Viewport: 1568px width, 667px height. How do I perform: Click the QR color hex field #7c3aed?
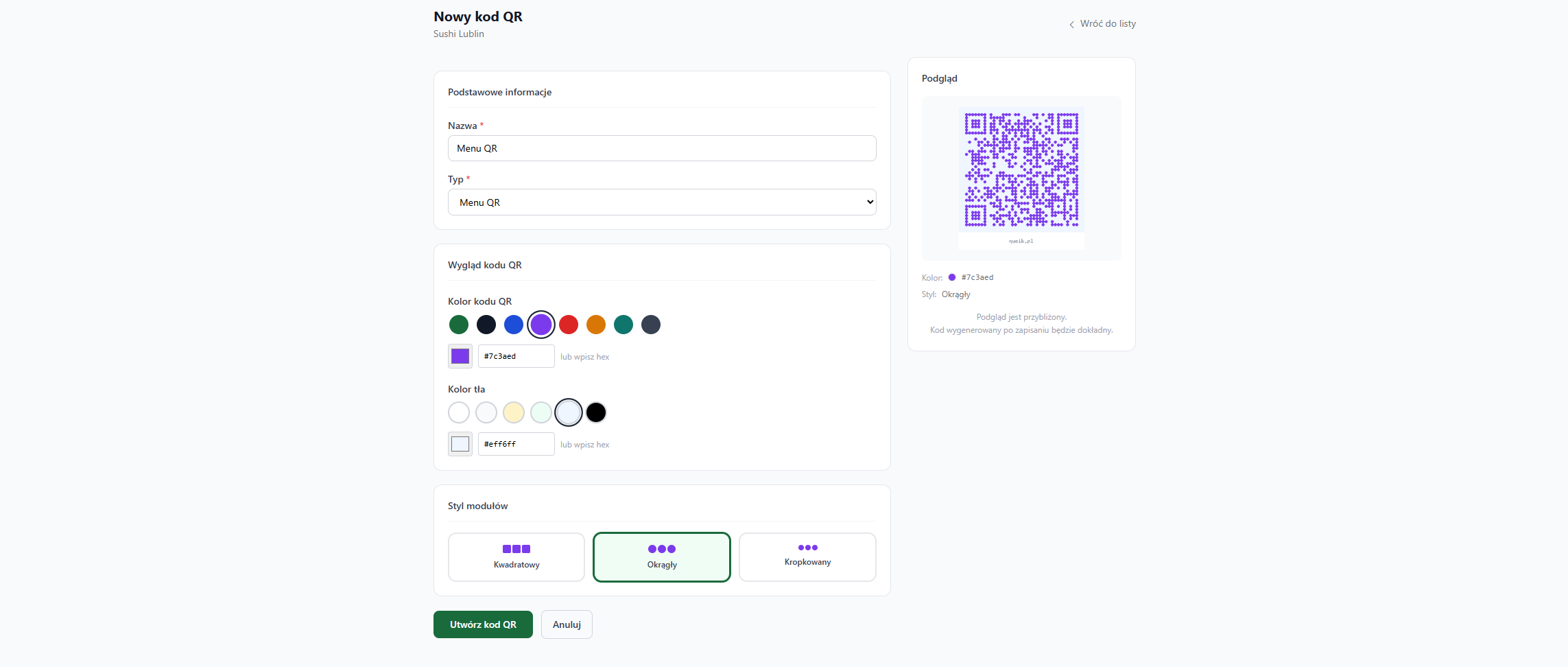[516, 356]
